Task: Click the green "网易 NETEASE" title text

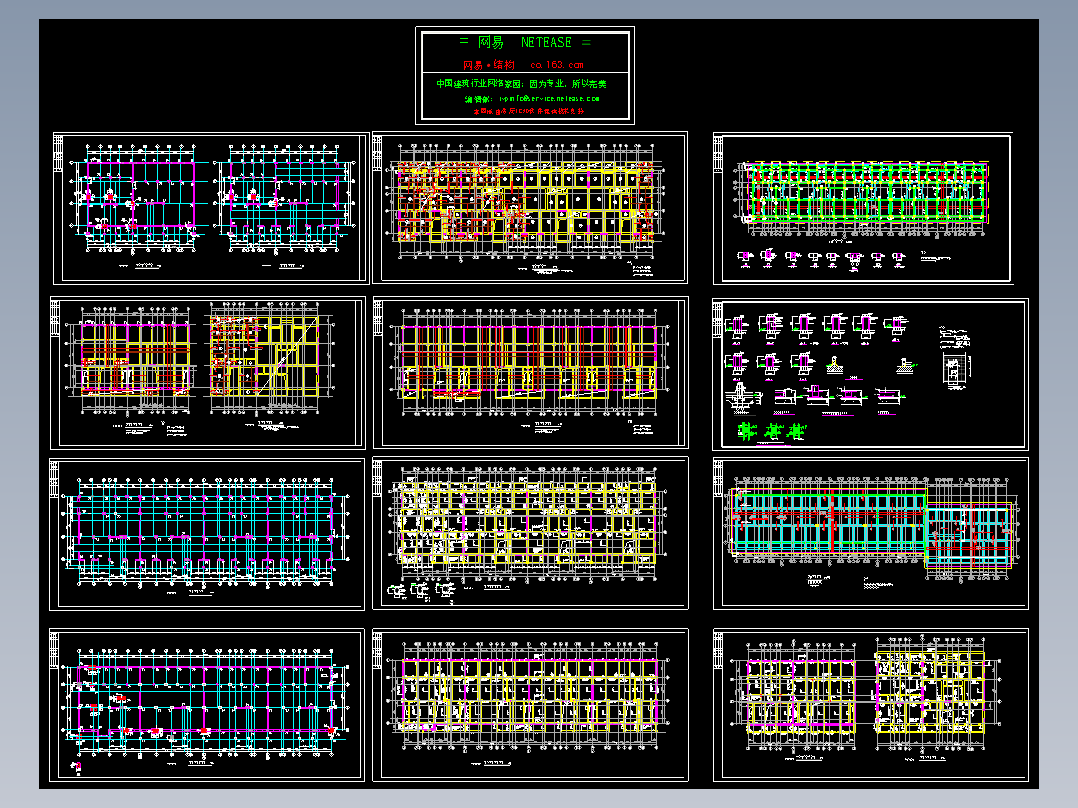Action: 525,43
